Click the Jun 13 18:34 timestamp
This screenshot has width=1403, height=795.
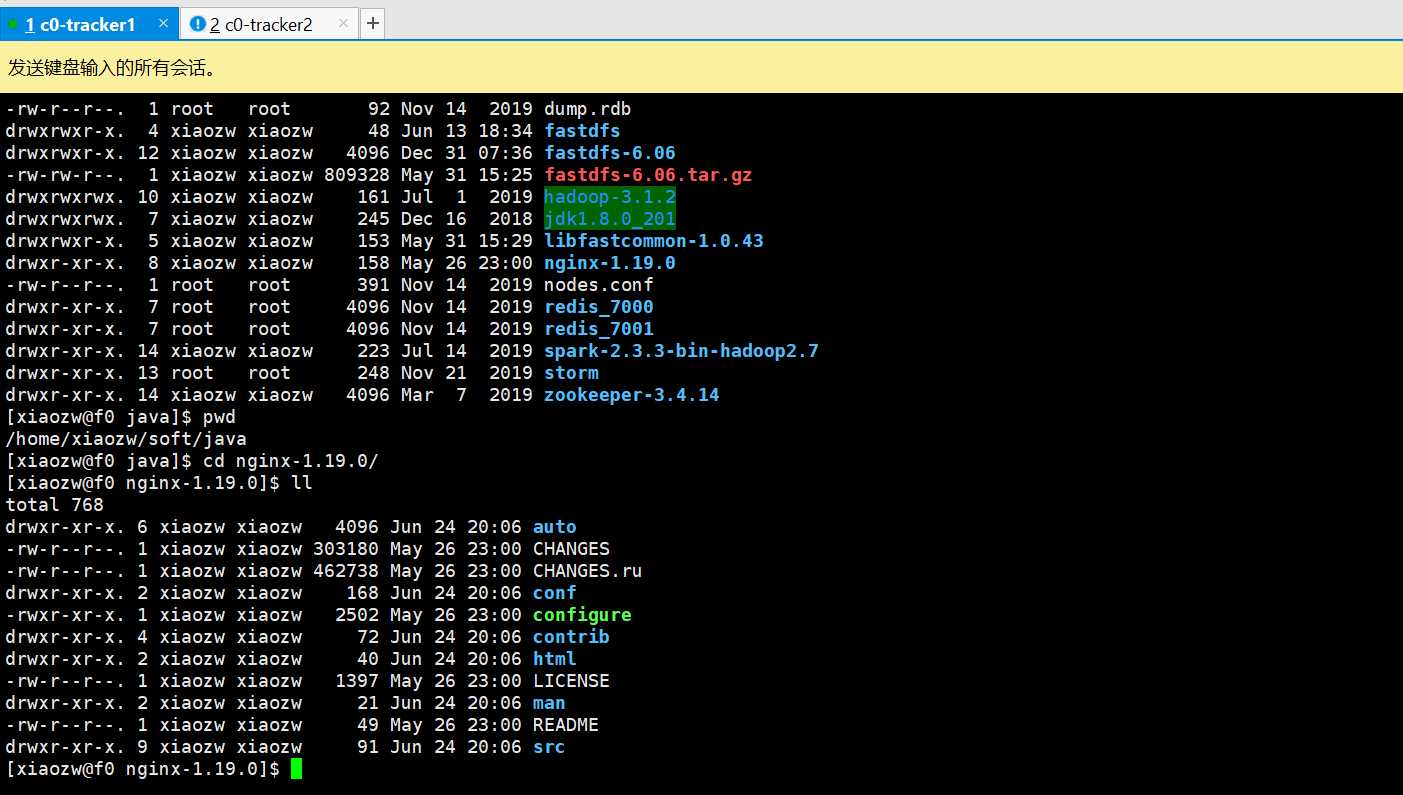(x=467, y=131)
